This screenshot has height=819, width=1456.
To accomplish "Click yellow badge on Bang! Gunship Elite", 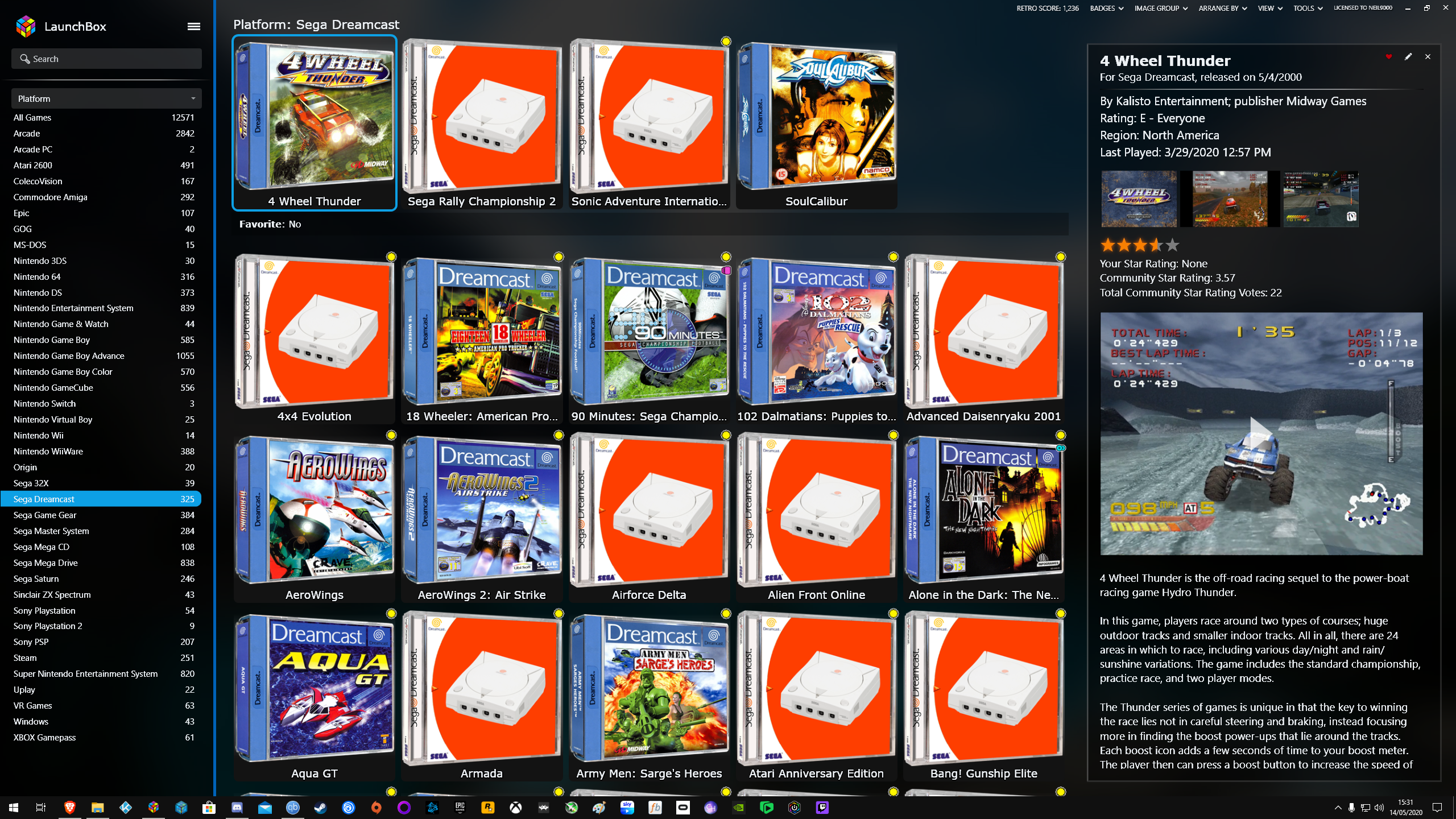I will (1061, 614).
